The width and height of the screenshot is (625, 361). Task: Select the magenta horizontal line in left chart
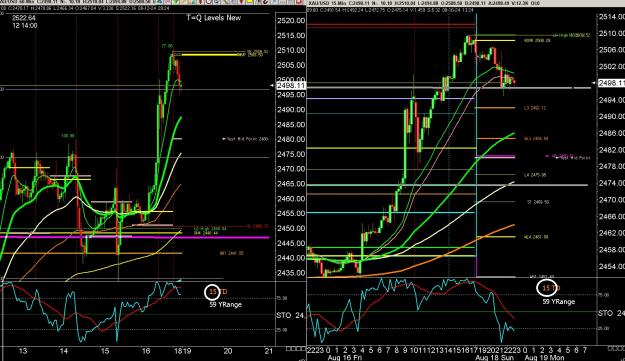click(x=135, y=237)
